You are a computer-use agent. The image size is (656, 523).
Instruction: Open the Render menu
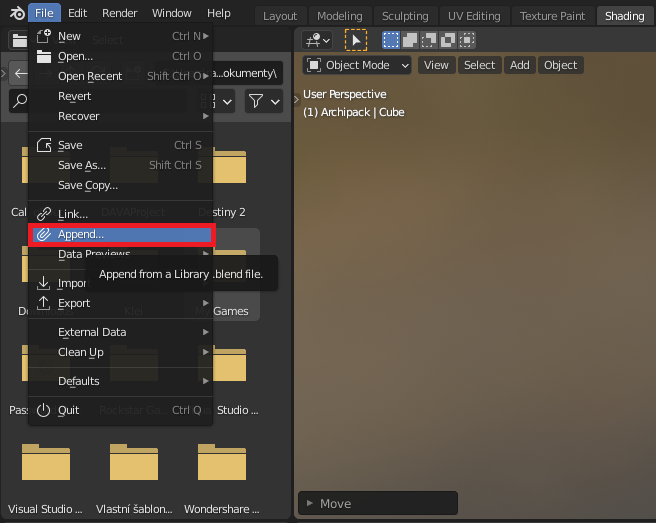[x=120, y=13]
